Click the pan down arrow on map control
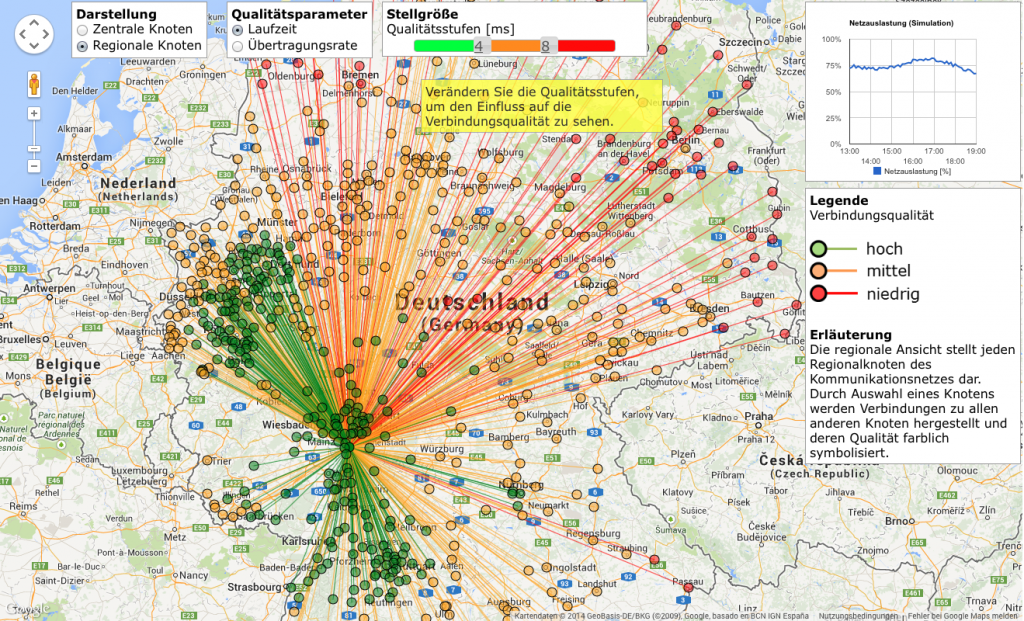This screenshot has height=621, width=1024. pyautogui.click(x=34, y=48)
